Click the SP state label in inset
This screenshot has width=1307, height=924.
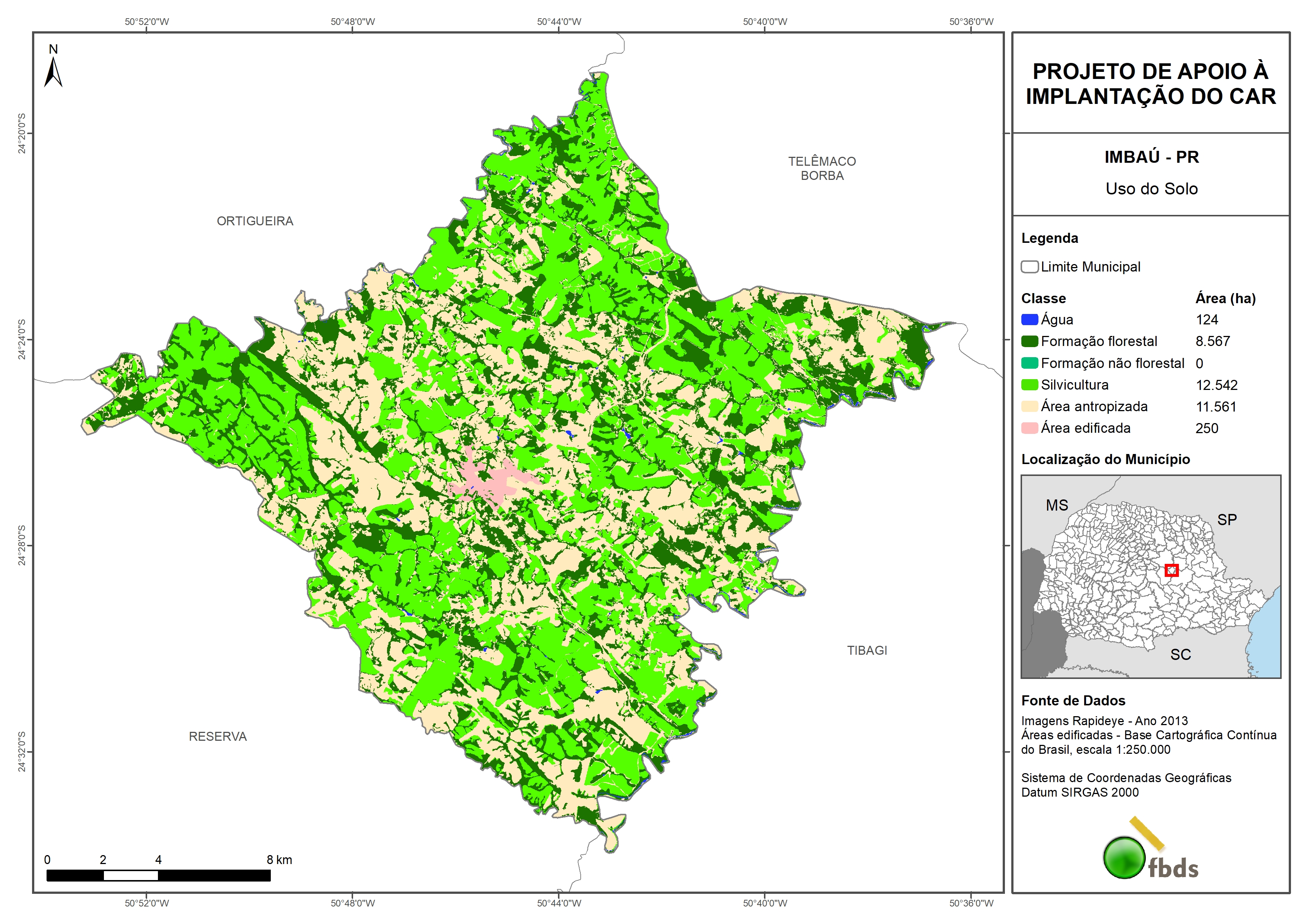click(1227, 520)
